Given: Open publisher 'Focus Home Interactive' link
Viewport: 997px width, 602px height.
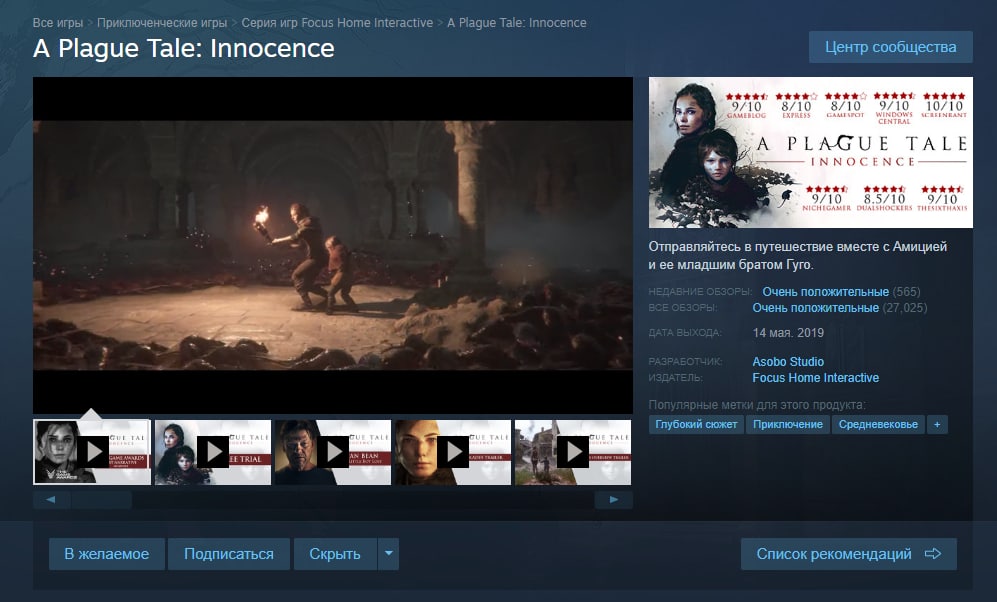Looking at the screenshot, I should point(815,378).
